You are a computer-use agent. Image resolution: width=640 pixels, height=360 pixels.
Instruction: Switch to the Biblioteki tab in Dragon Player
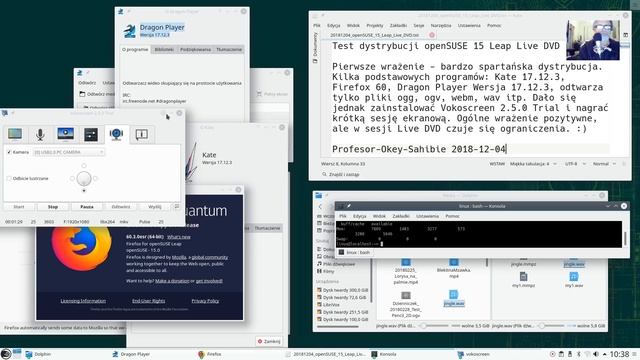(x=164, y=49)
